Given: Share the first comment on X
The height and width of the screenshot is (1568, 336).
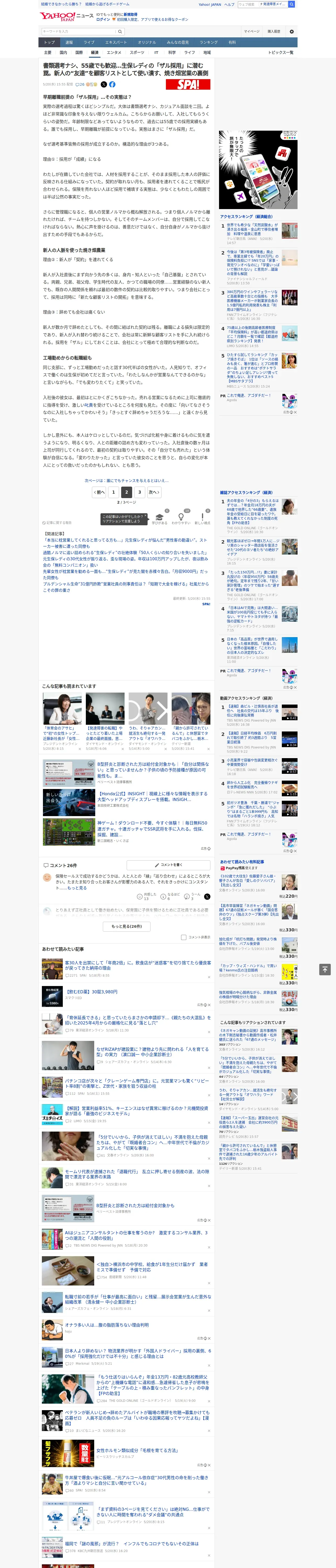Looking at the screenshot, I should [207, 897].
